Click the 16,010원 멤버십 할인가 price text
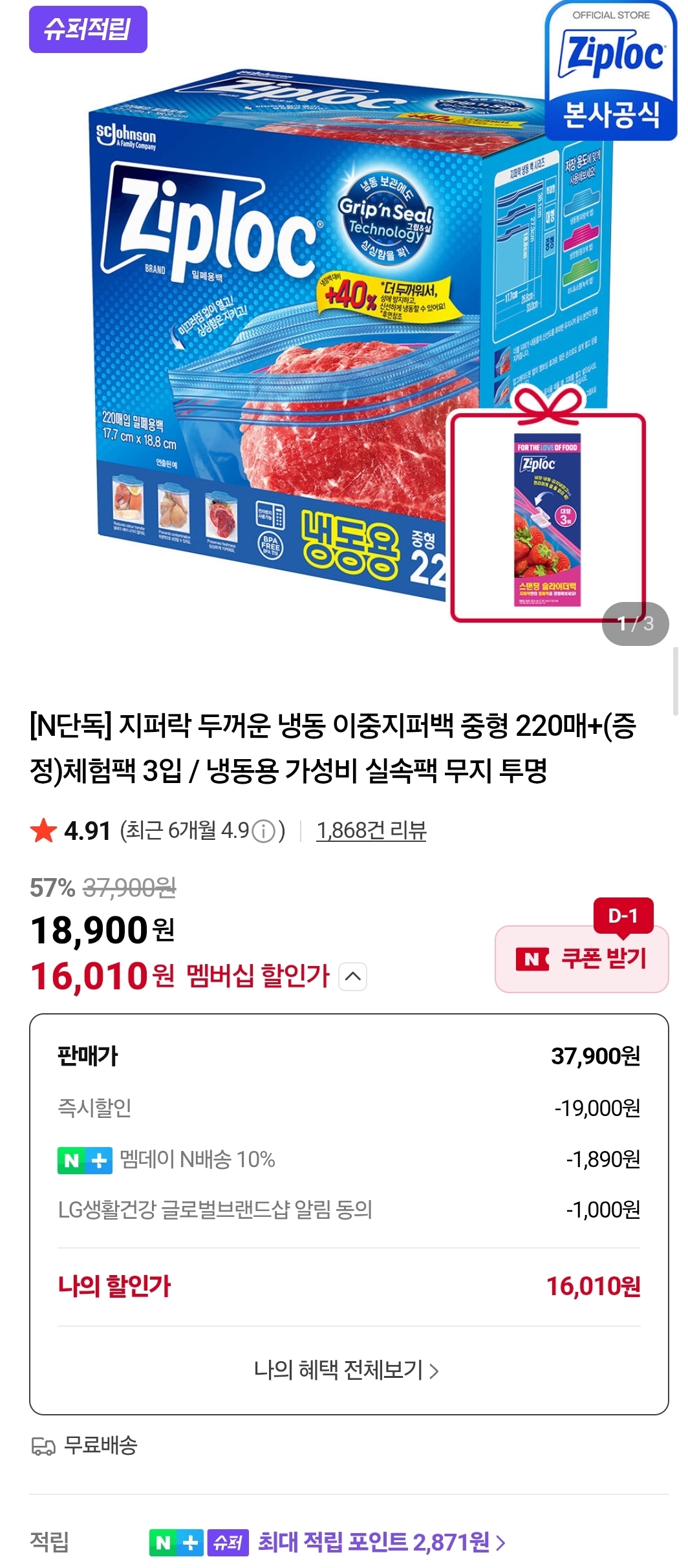This screenshot has height=1568, width=688. pyautogui.click(x=180, y=976)
